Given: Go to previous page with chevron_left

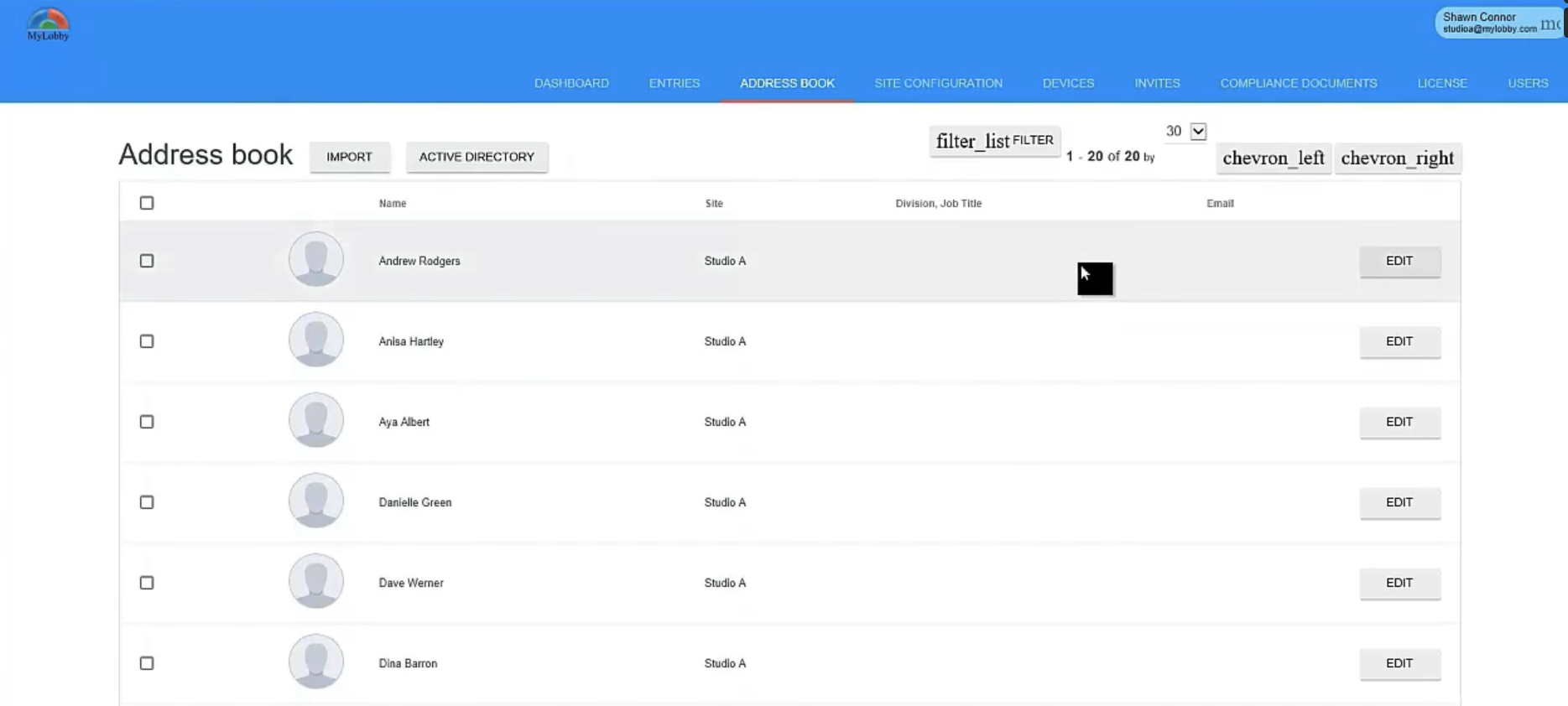Looking at the screenshot, I should click(x=1273, y=158).
